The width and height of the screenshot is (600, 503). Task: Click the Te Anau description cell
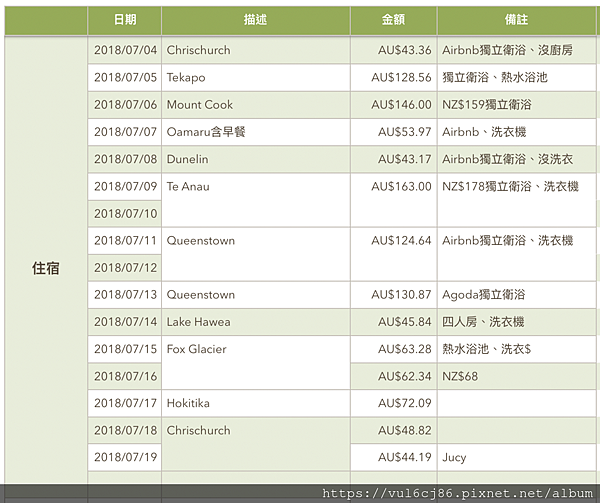point(256,200)
